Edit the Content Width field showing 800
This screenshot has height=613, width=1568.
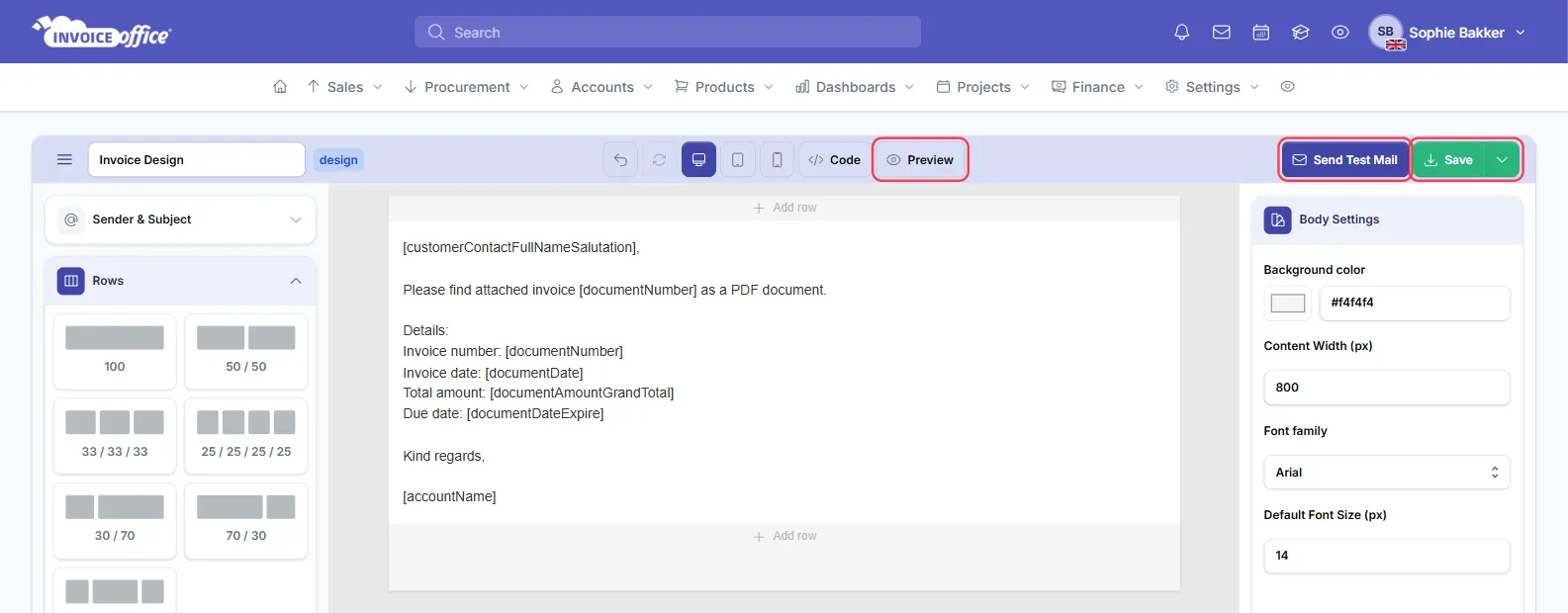tap(1386, 388)
